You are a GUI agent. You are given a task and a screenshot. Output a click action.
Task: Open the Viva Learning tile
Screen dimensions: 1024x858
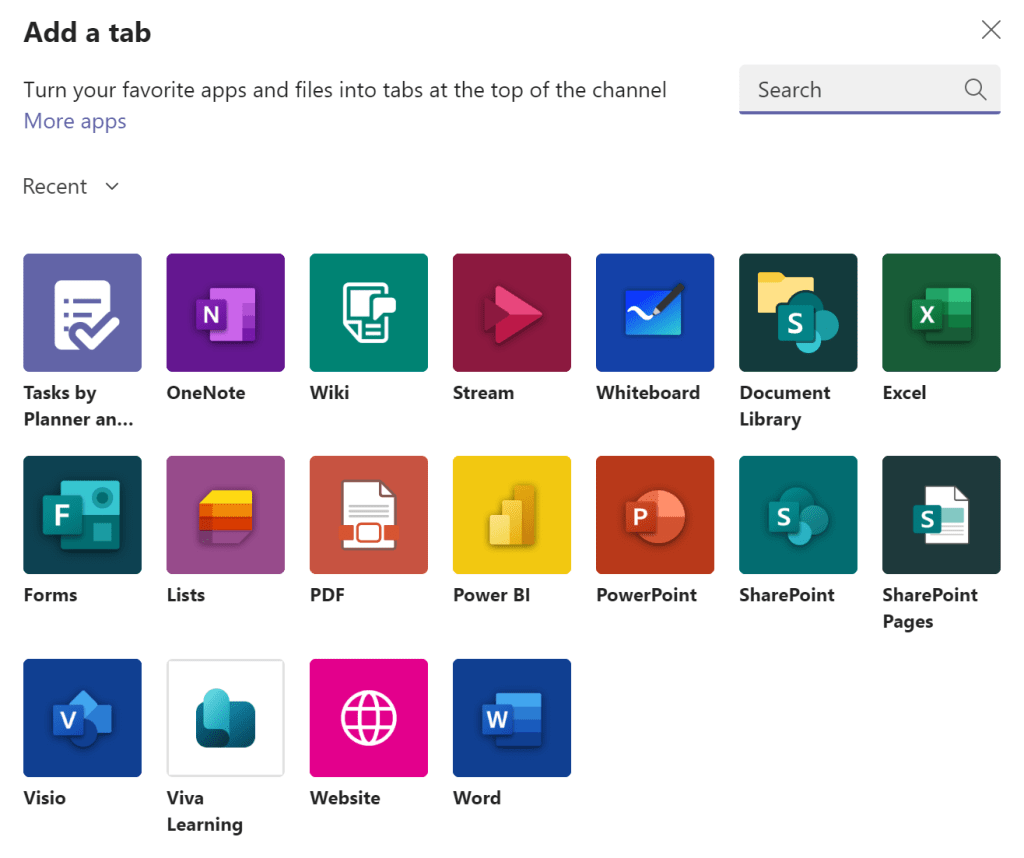pos(225,718)
